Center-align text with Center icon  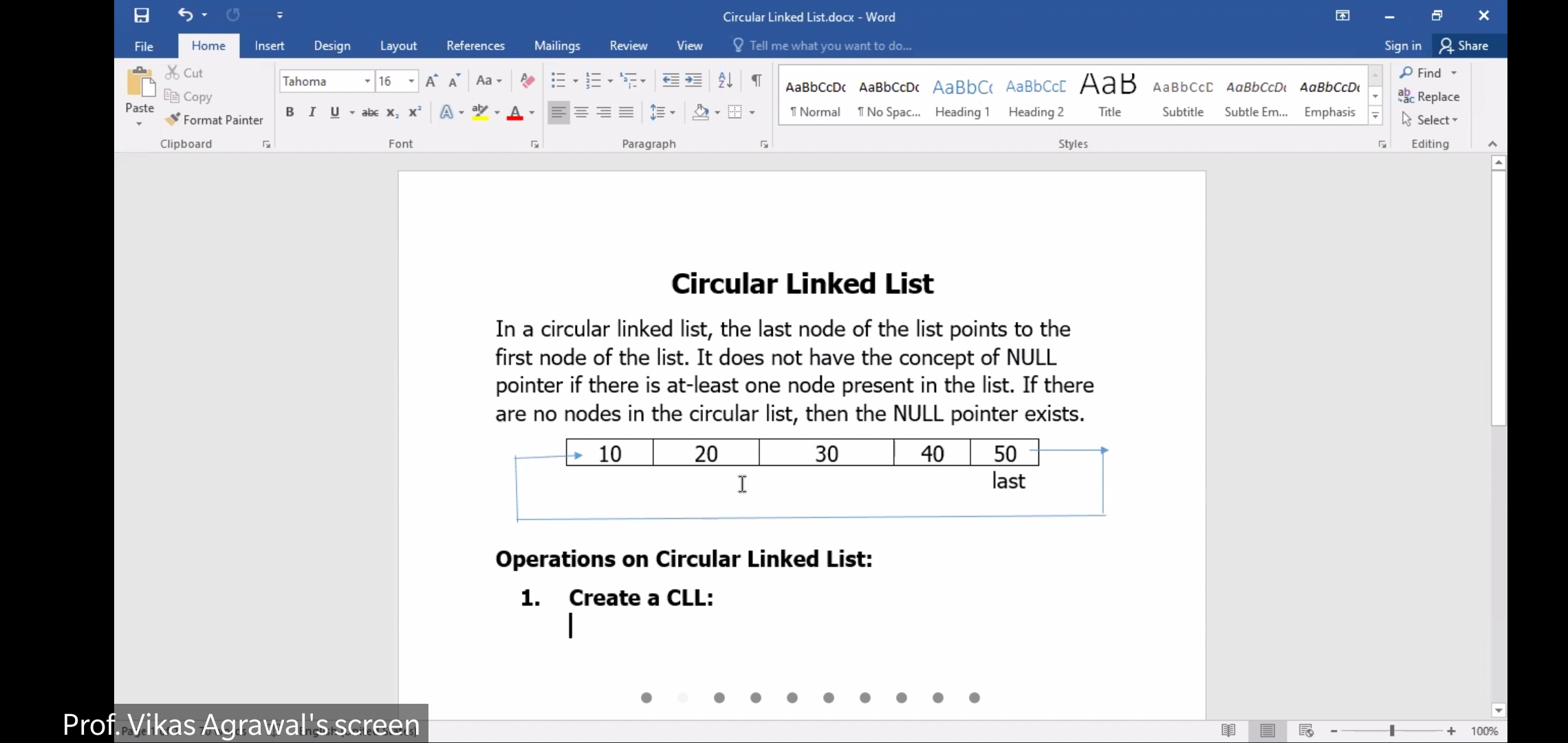click(x=581, y=112)
